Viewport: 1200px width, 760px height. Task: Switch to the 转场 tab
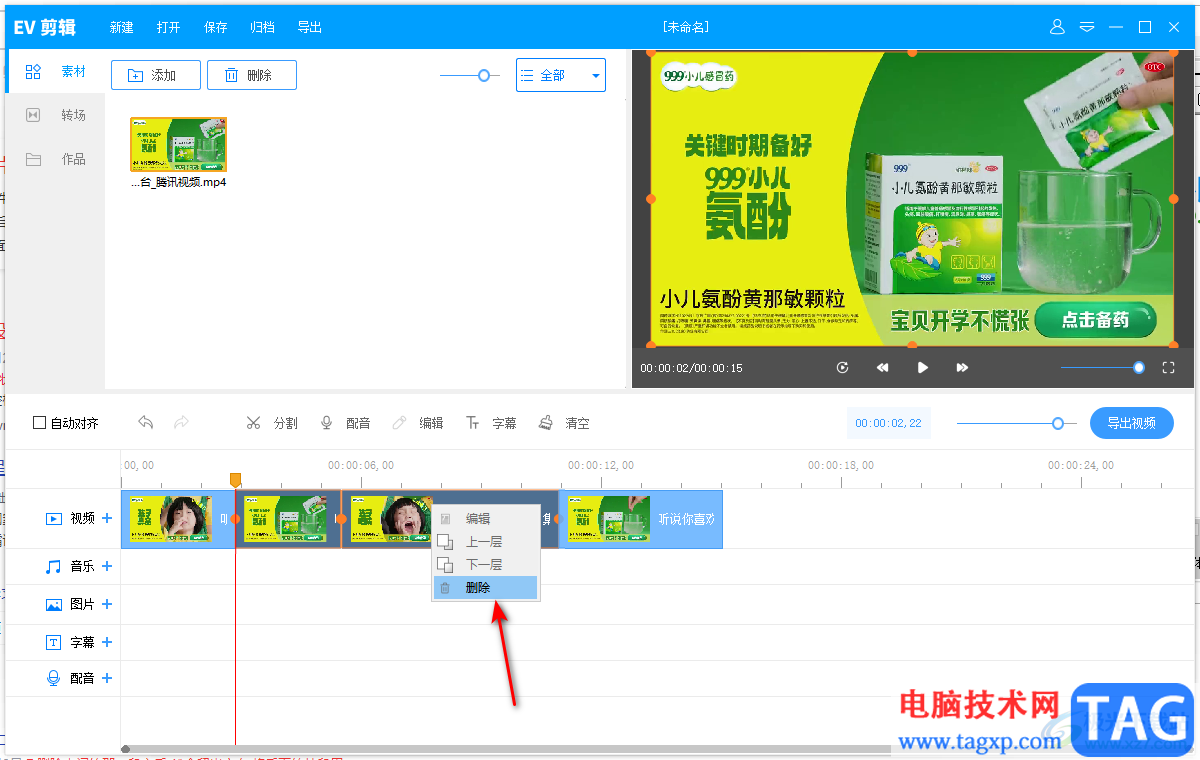[x=56, y=115]
